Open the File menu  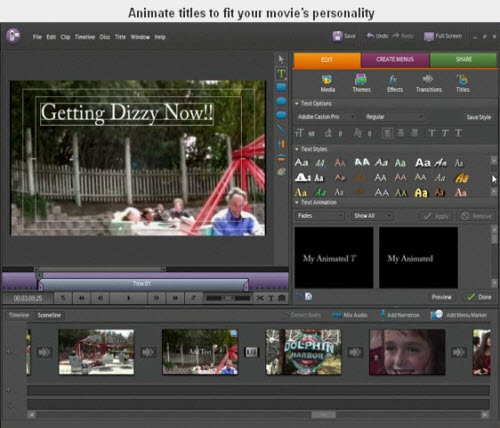point(37,37)
